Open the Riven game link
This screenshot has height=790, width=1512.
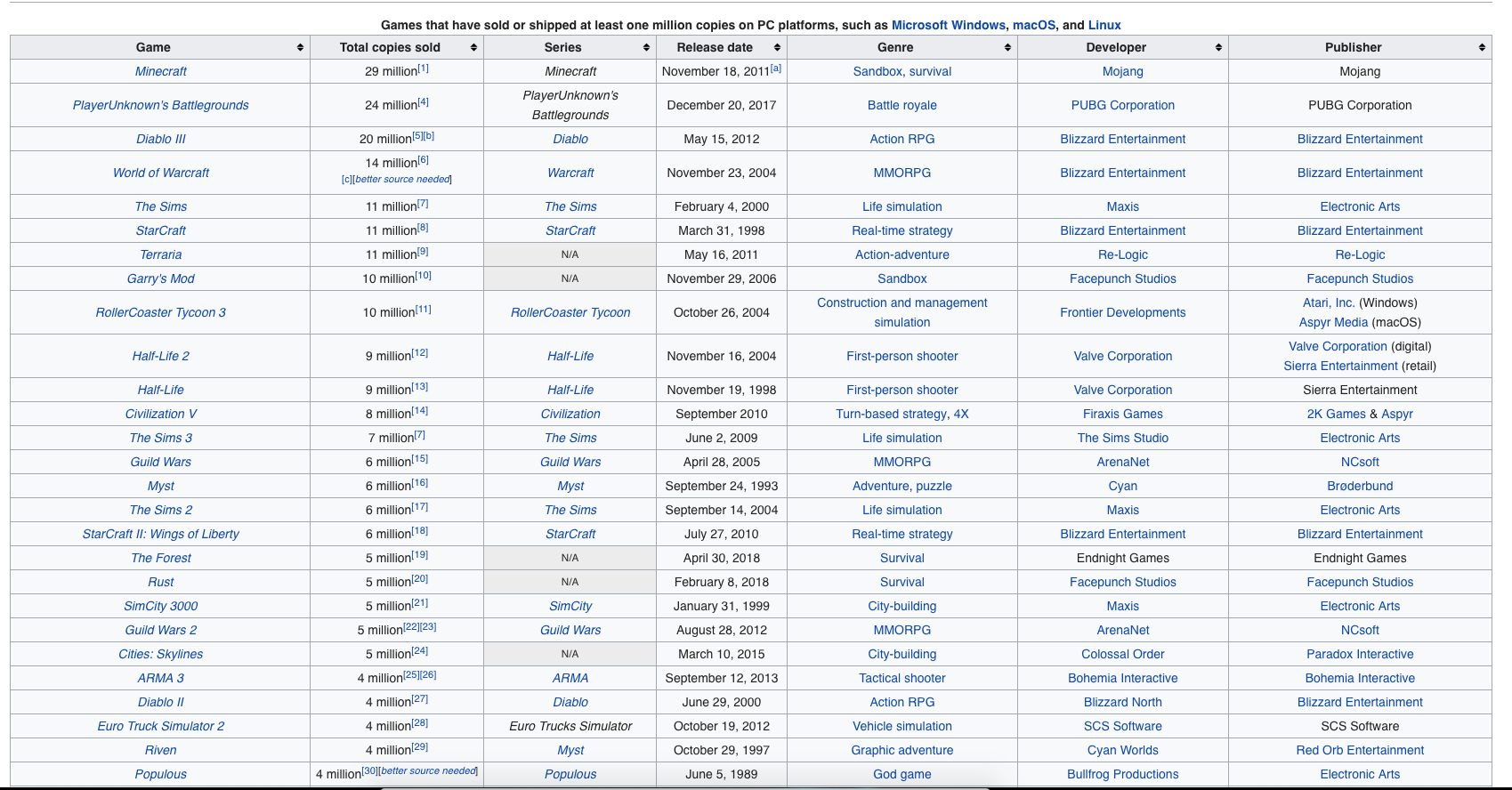(x=161, y=750)
